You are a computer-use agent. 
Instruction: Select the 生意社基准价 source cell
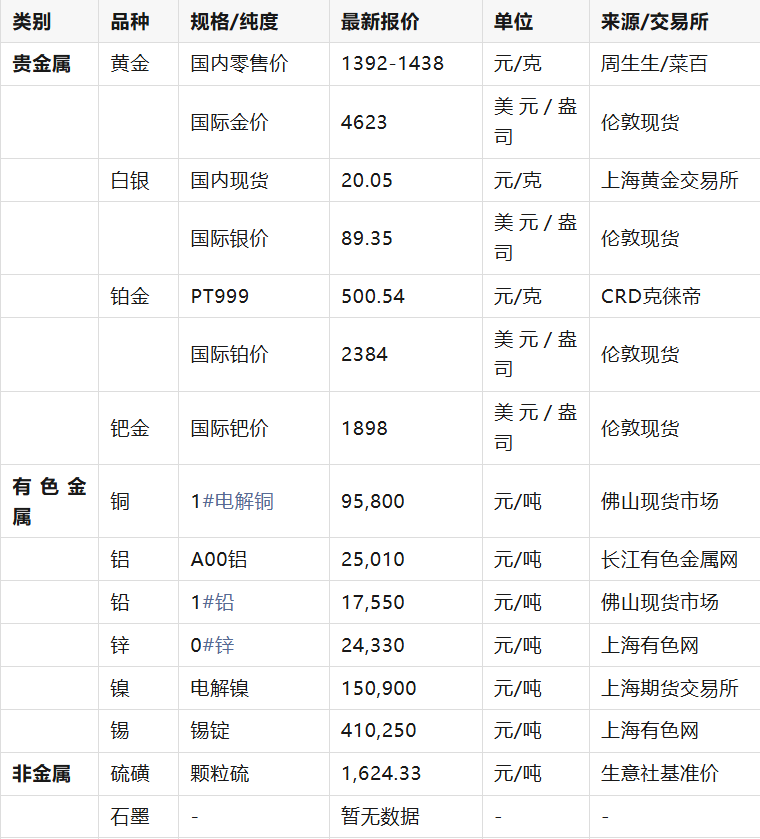point(659,774)
